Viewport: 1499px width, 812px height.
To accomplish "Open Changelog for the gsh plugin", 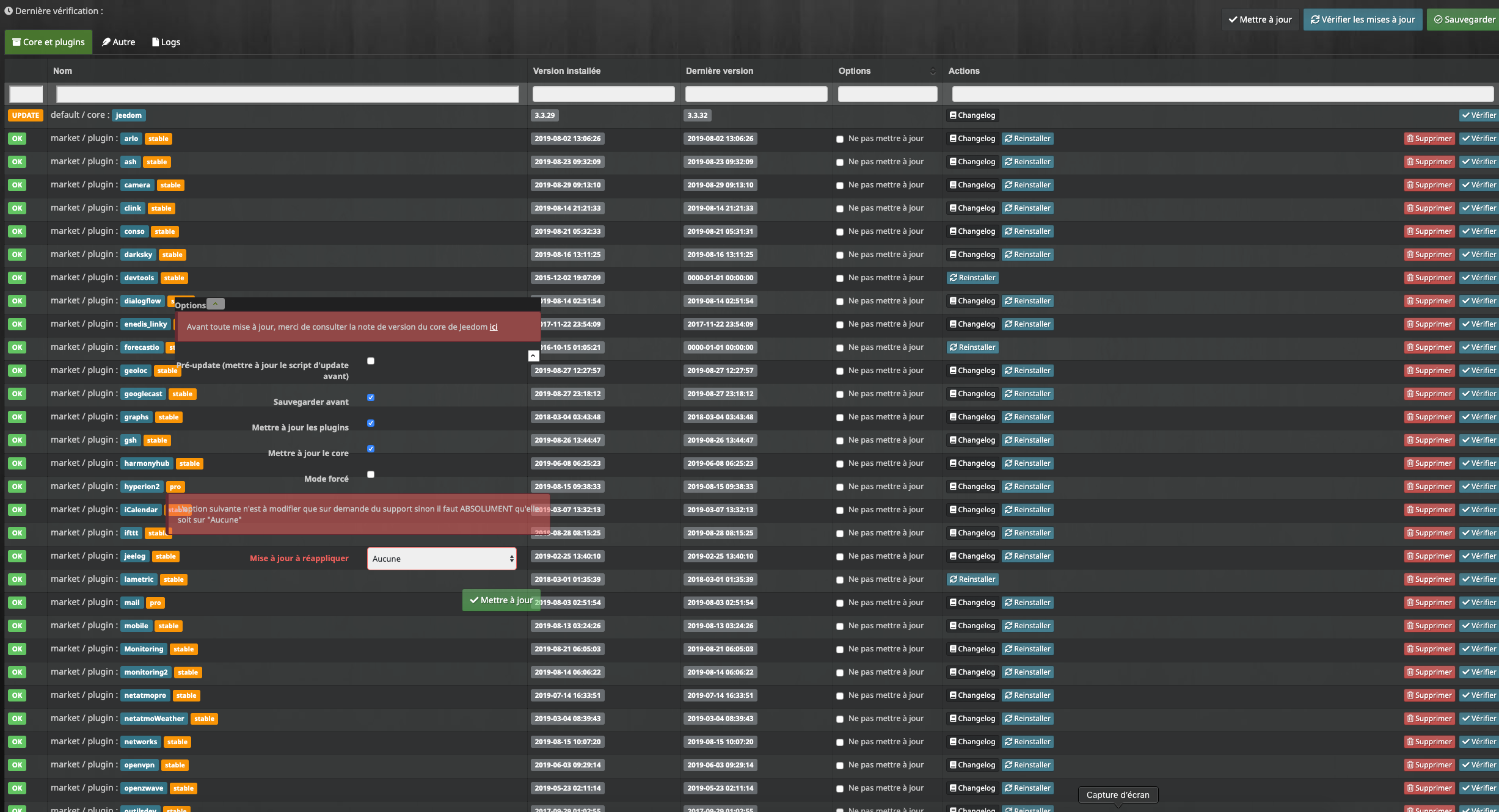I will pyautogui.click(x=972, y=440).
